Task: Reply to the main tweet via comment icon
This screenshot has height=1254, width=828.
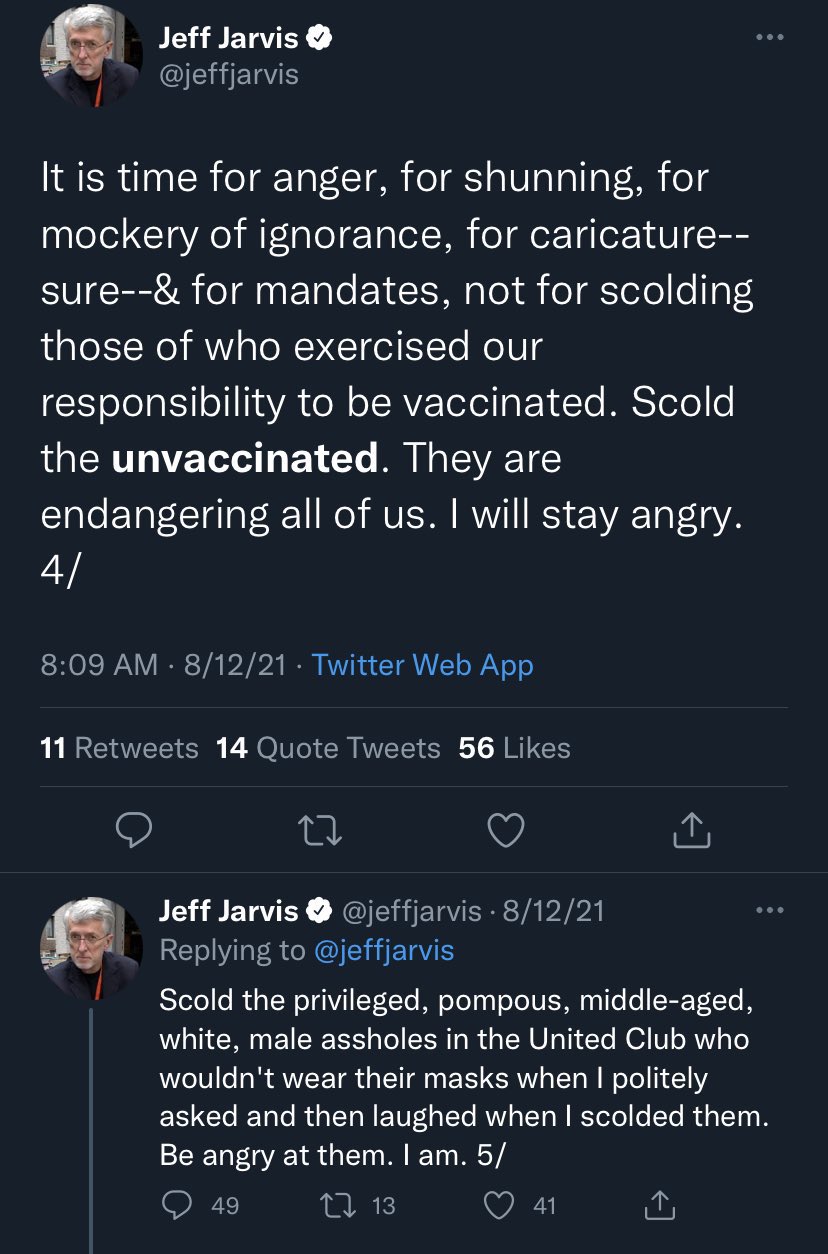Action: point(135,828)
